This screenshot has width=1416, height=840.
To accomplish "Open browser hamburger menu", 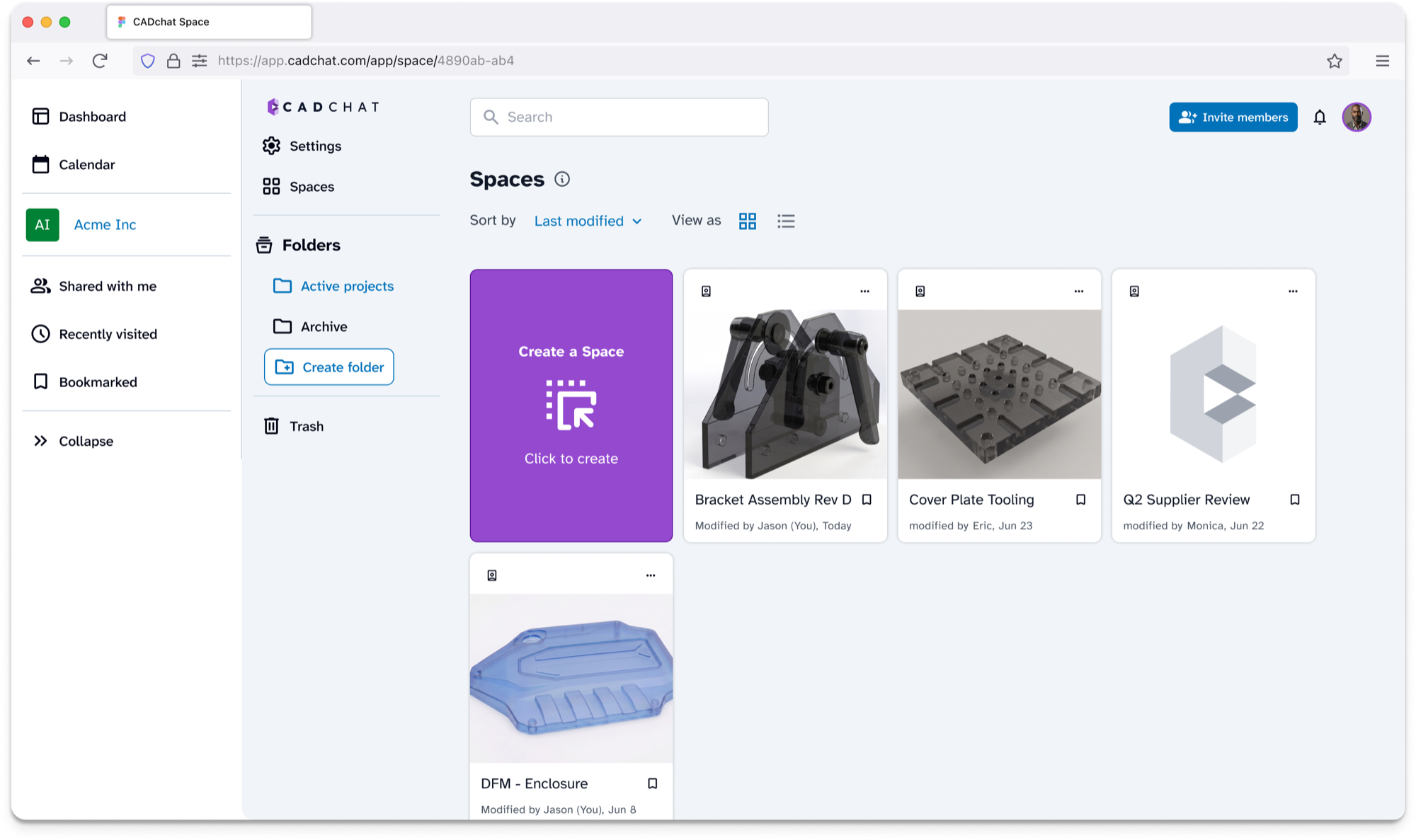I will click(1382, 61).
